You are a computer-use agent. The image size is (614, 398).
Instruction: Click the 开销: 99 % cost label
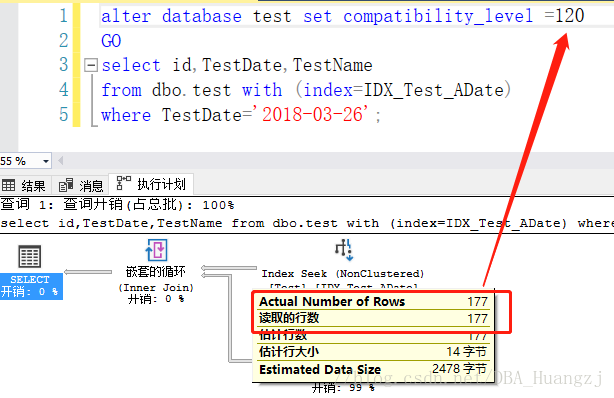343,388
